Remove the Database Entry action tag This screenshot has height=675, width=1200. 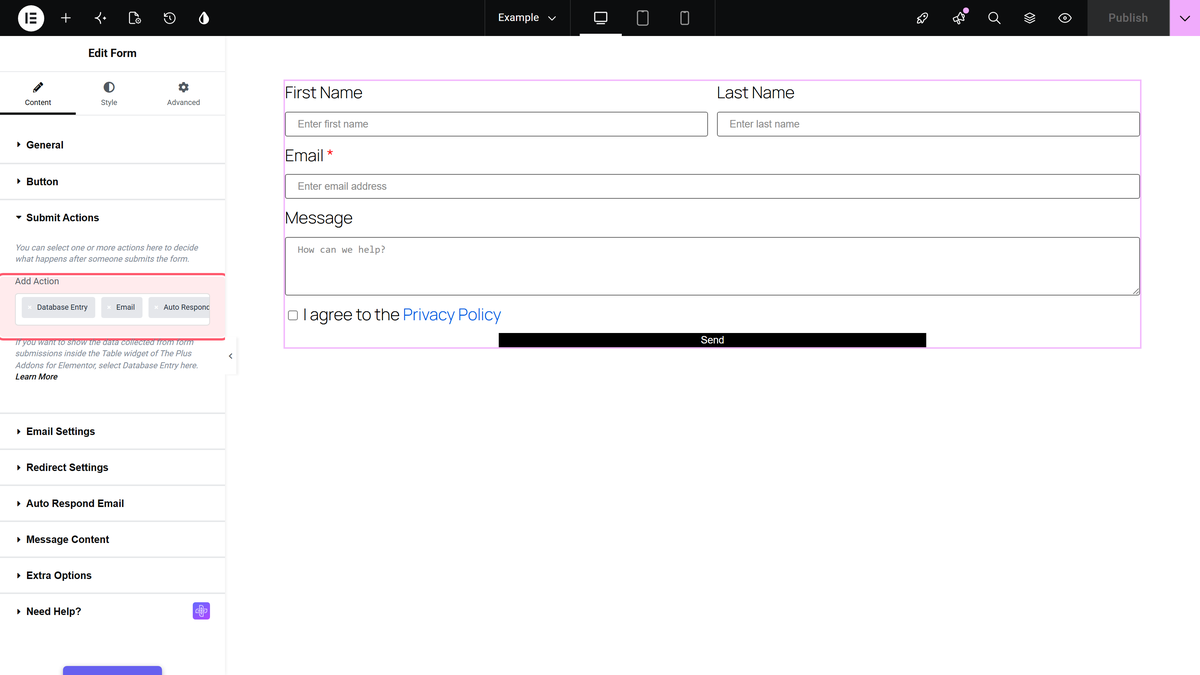[x=29, y=307]
